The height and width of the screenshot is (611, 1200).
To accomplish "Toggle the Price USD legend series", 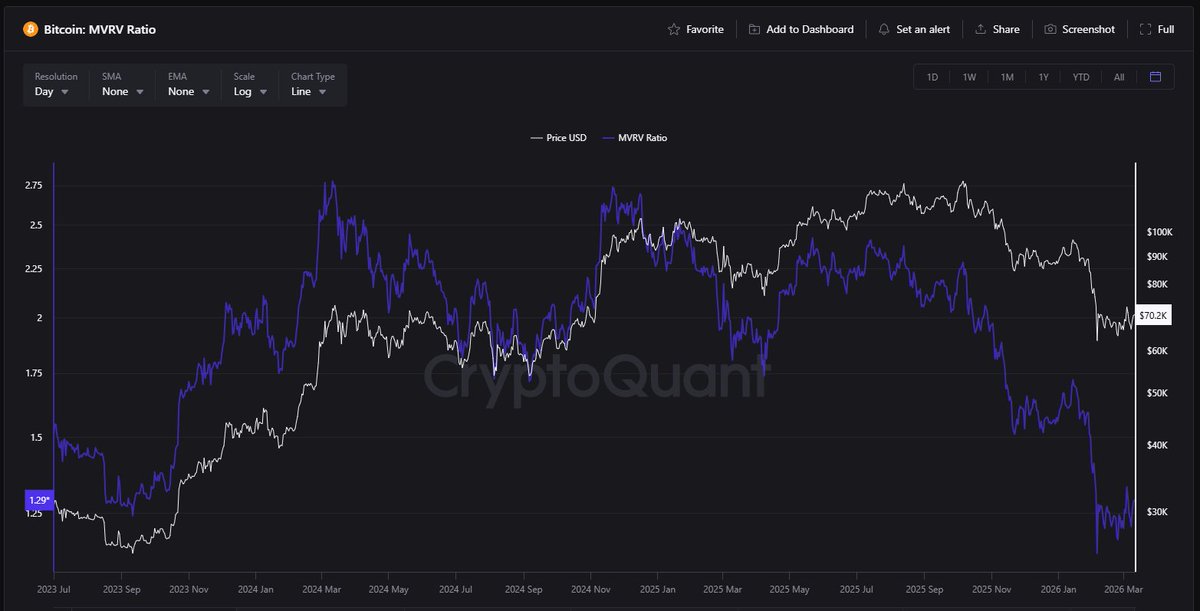I will (558, 138).
